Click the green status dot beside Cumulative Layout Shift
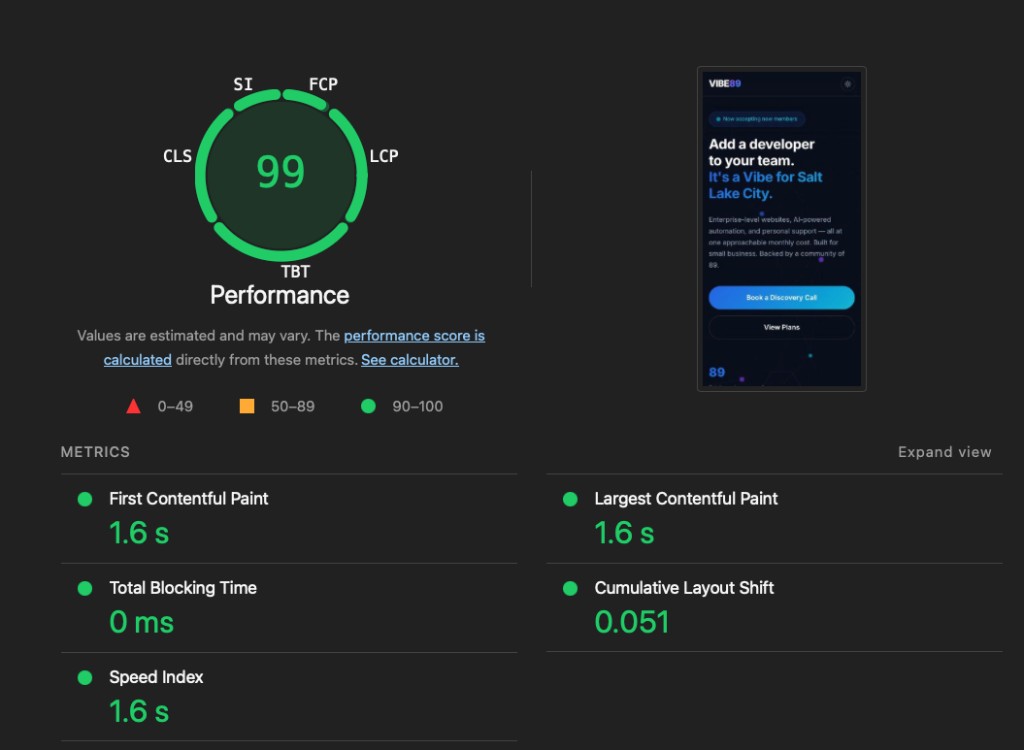Image resolution: width=1024 pixels, height=750 pixels. click(x=570, y=588)
